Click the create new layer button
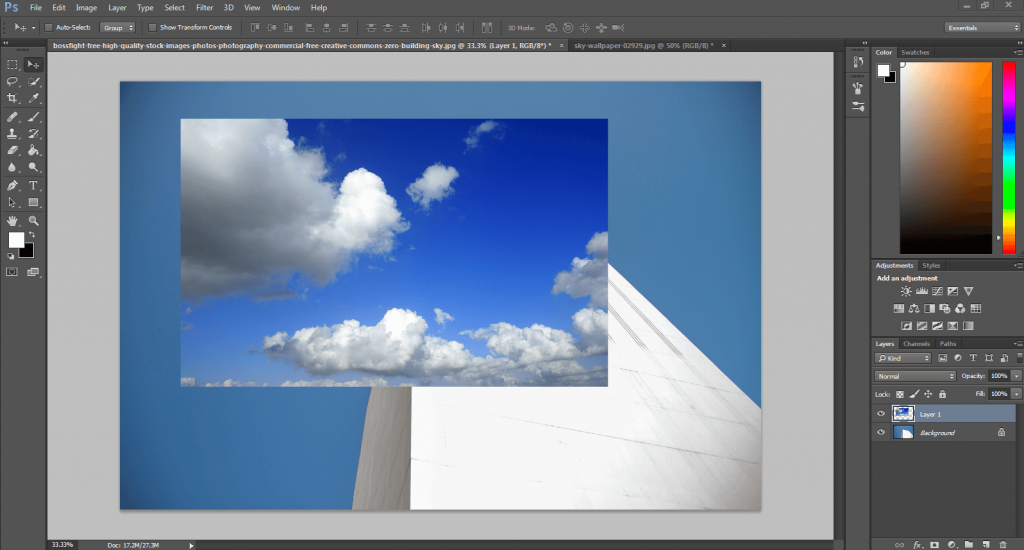 [985, 544]
